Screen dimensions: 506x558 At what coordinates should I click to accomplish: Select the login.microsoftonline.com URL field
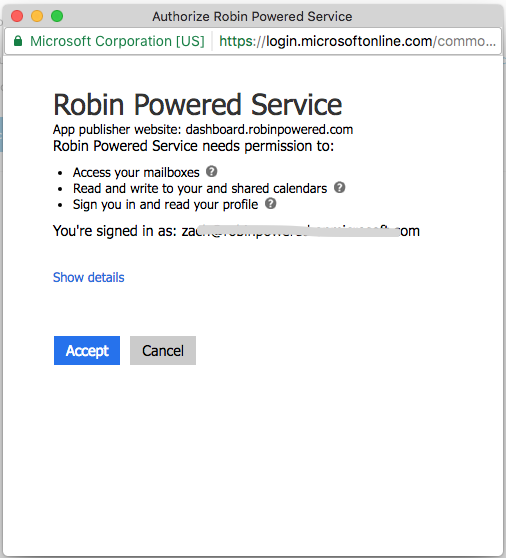357,41
